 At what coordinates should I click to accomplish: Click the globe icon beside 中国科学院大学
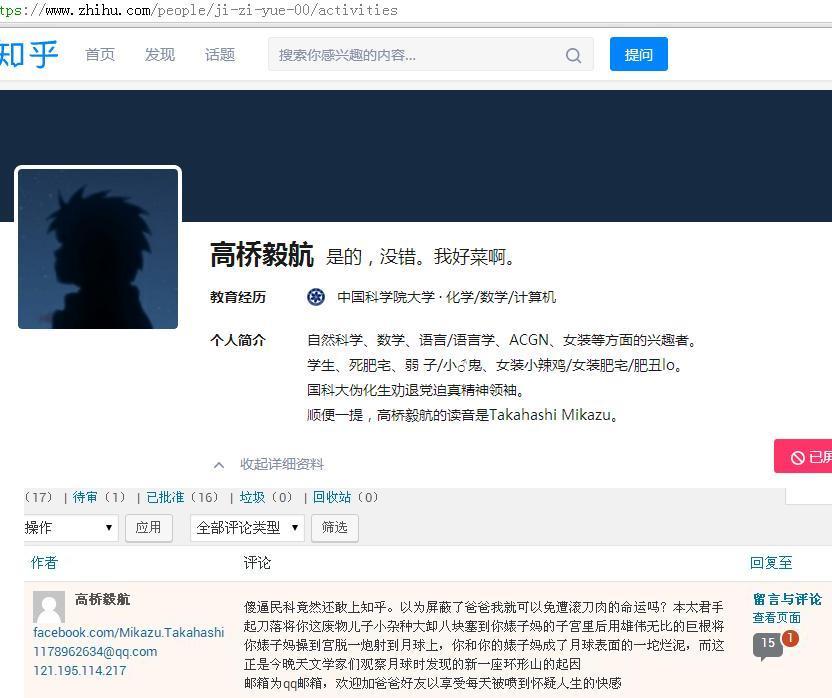pos(316,297)
